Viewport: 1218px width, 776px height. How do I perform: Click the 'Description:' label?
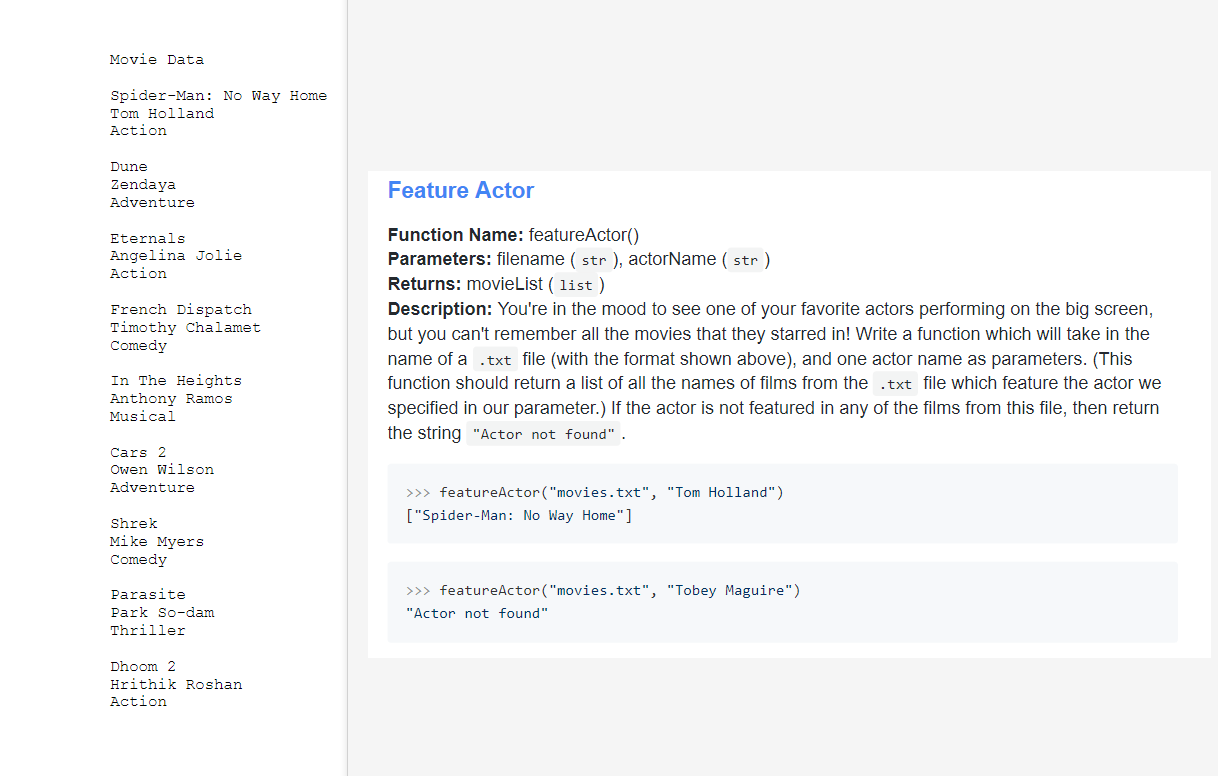pos(440,309)
